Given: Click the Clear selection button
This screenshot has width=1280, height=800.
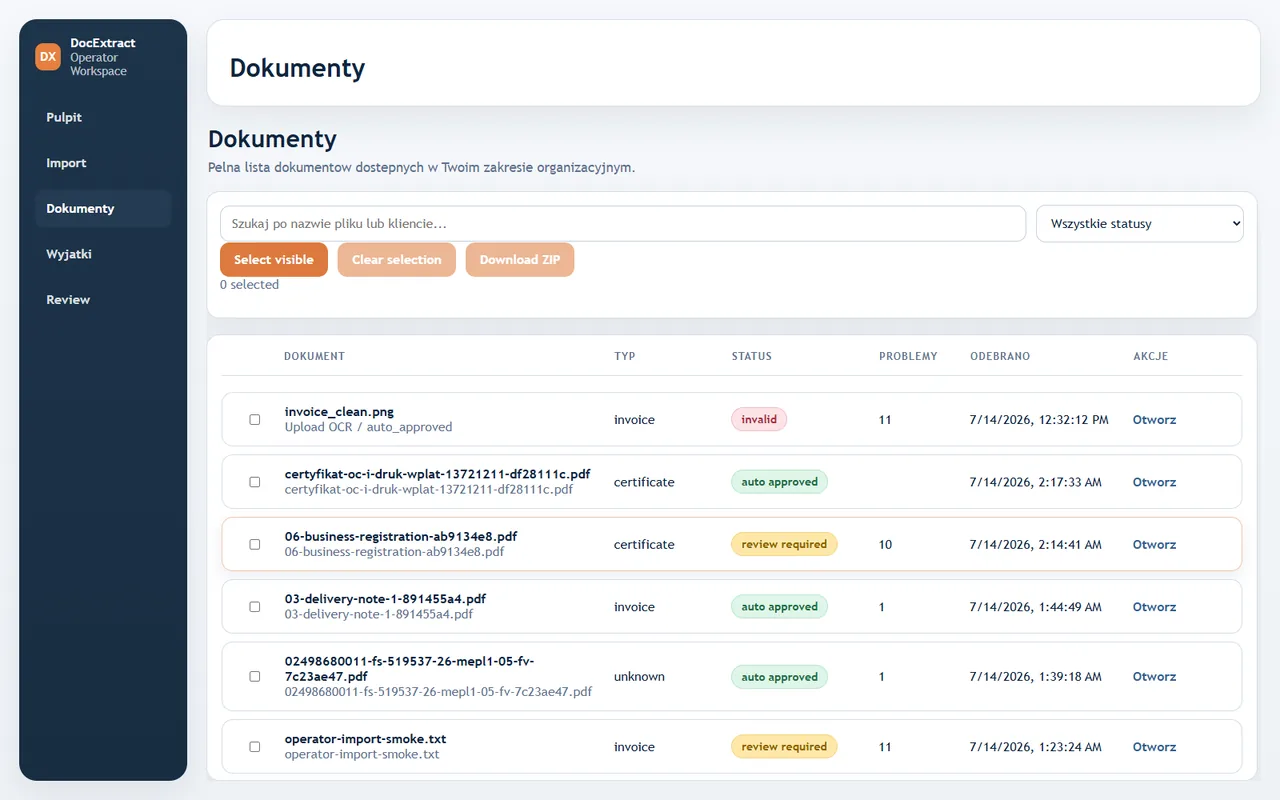Looking at the screenshot, I should click(x=397, y=259).
